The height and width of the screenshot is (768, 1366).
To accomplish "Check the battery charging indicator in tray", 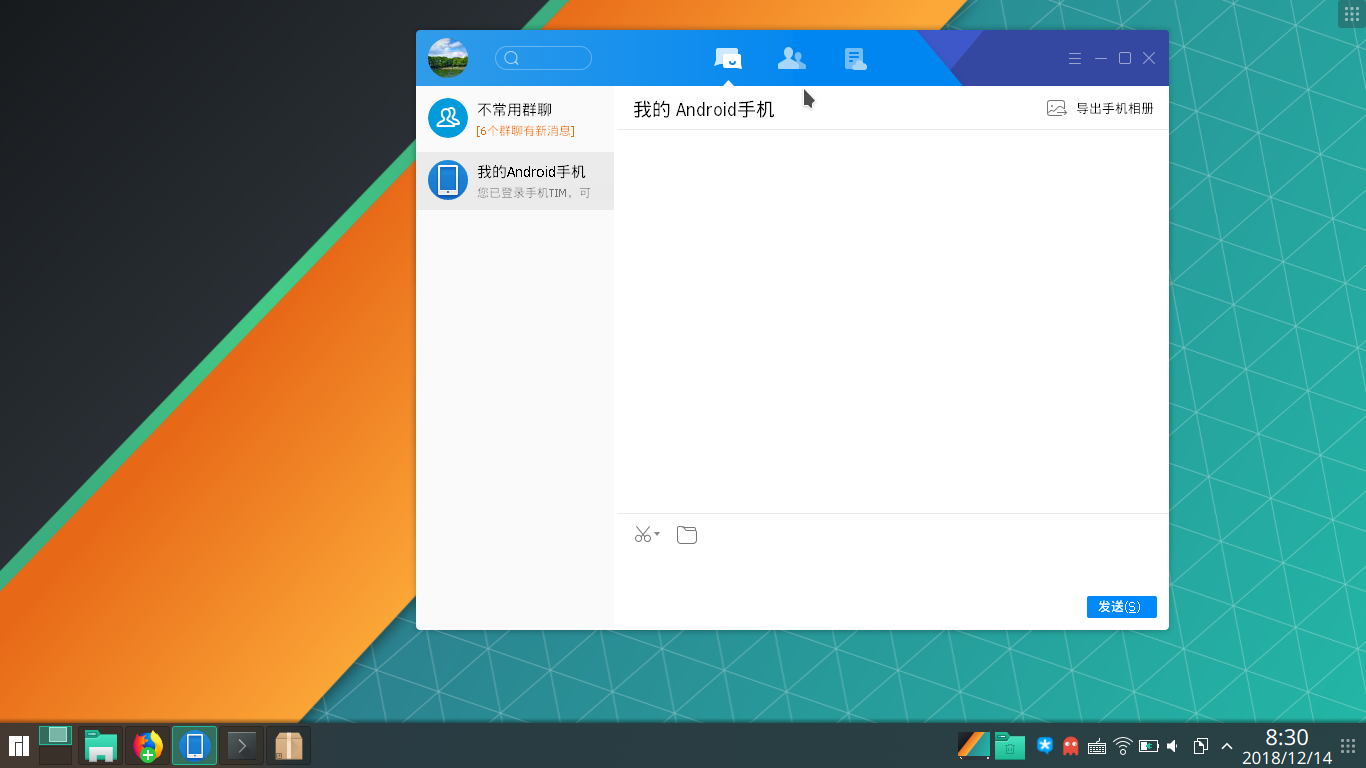I will (1148, 745).
